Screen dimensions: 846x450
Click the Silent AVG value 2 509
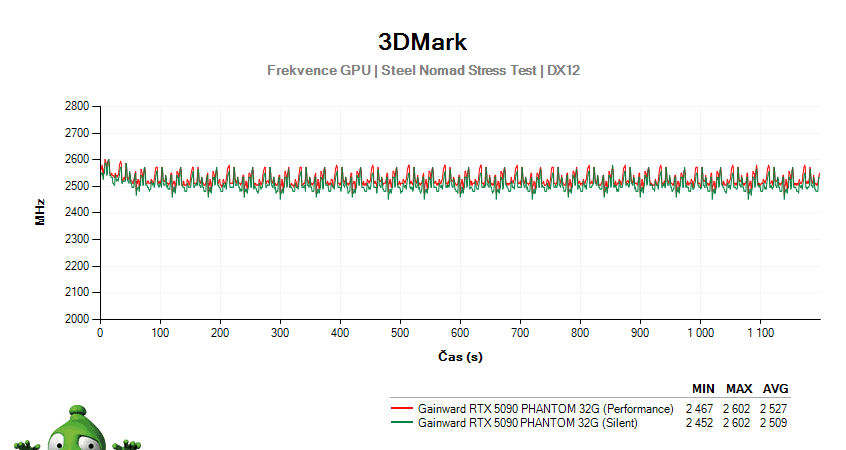click(x=774, y=423)
